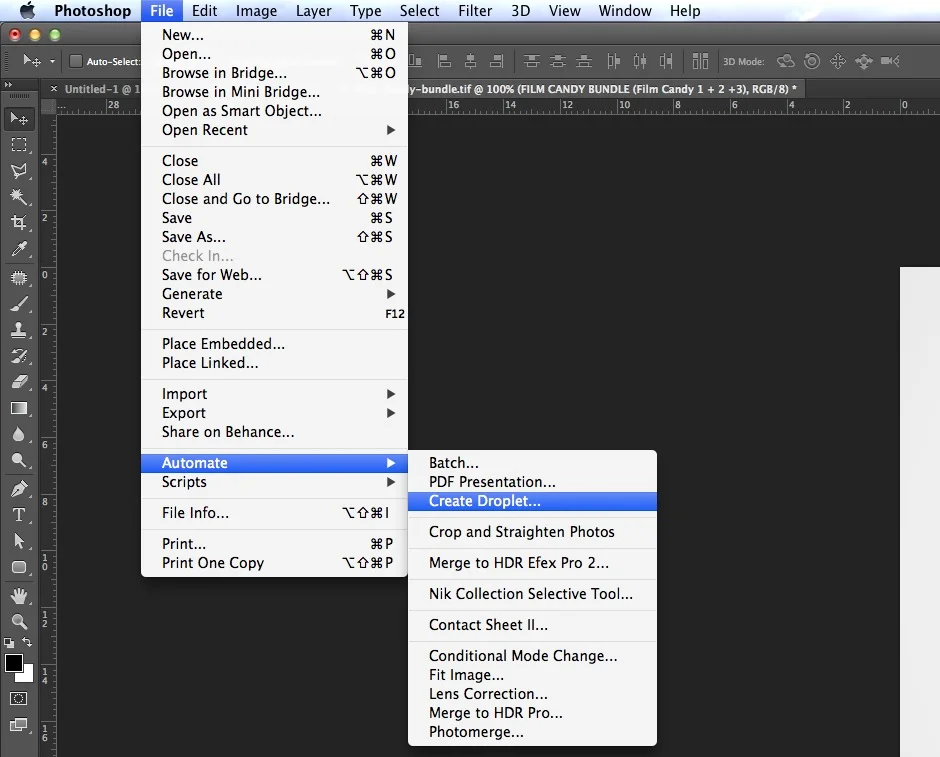Click the Distribute top edges icon

(532, 61)
